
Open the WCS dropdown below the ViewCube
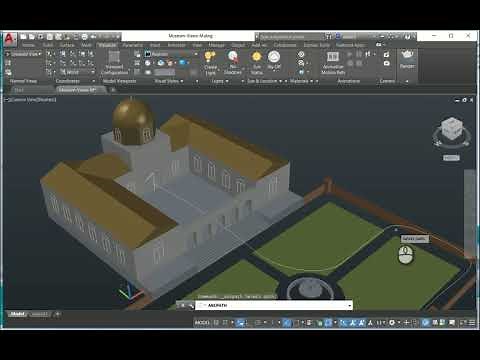pyautogui.click(x=451, y=158)
